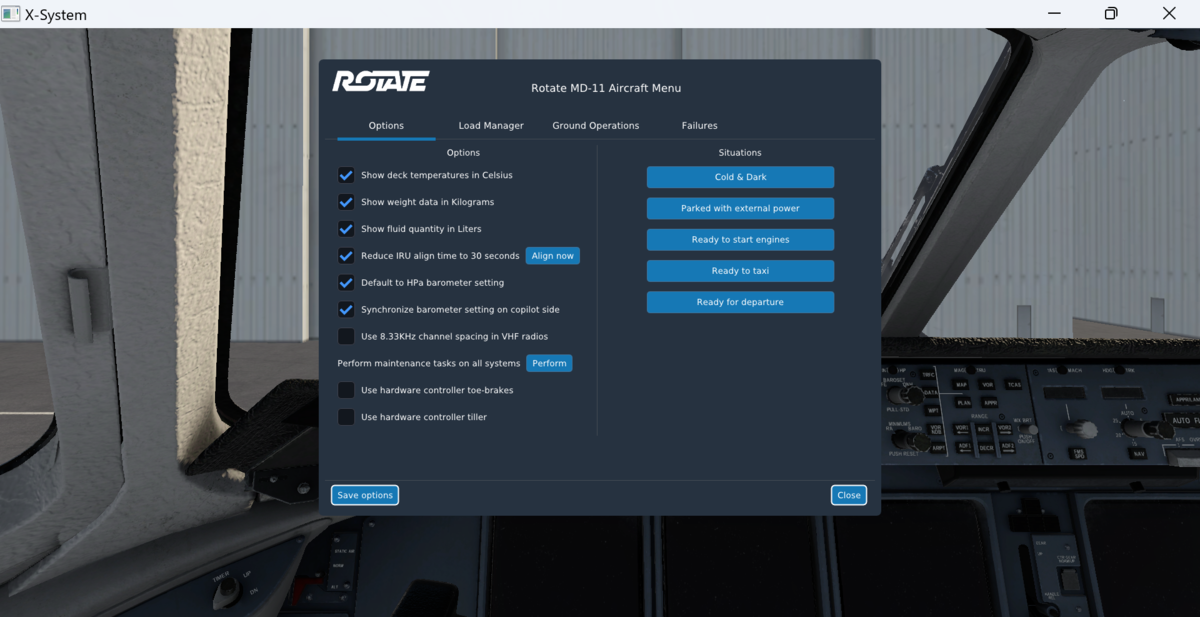Click the MINIMUMS RA/BARO knob
Viewport: 1200px width, 617px height.
pos(912,441)
